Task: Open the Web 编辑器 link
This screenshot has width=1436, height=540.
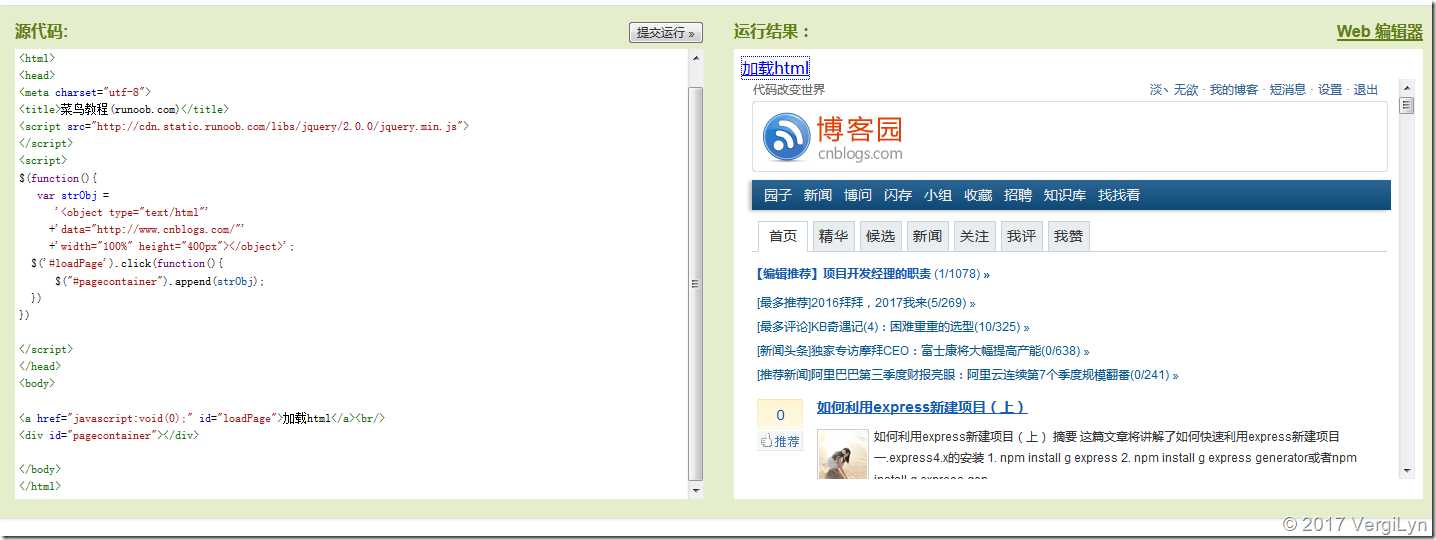Action: point(1379,32)
